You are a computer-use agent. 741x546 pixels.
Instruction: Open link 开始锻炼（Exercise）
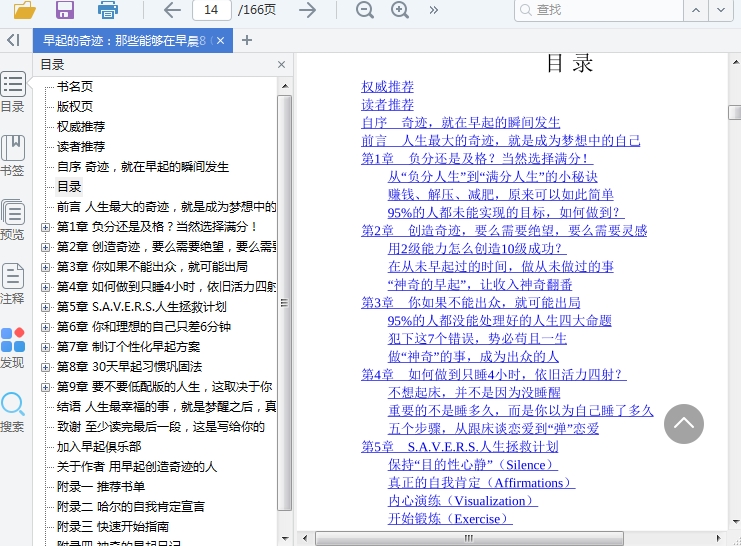pos(448,519)
